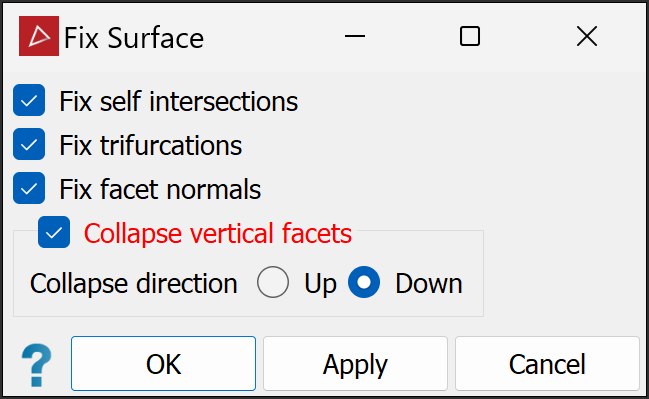The width and height of the screenshot is (649, 399).
Task: Click the Collapse direction label
Action: click(x=134, y=284)
